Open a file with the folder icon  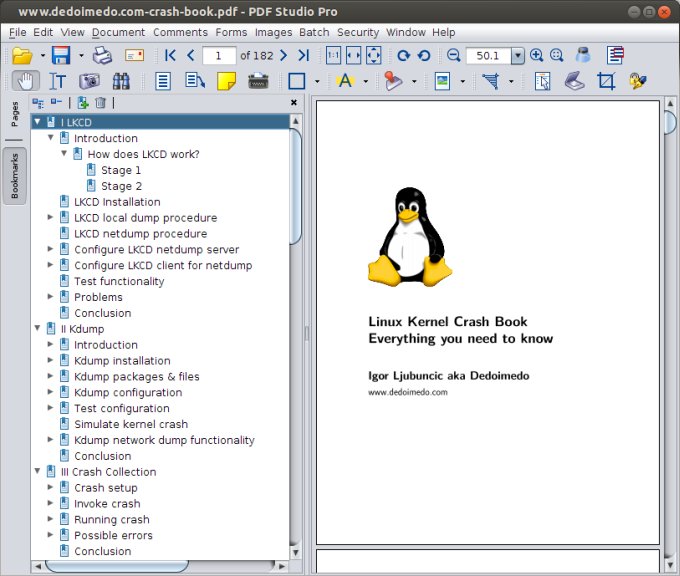(22, 56)
